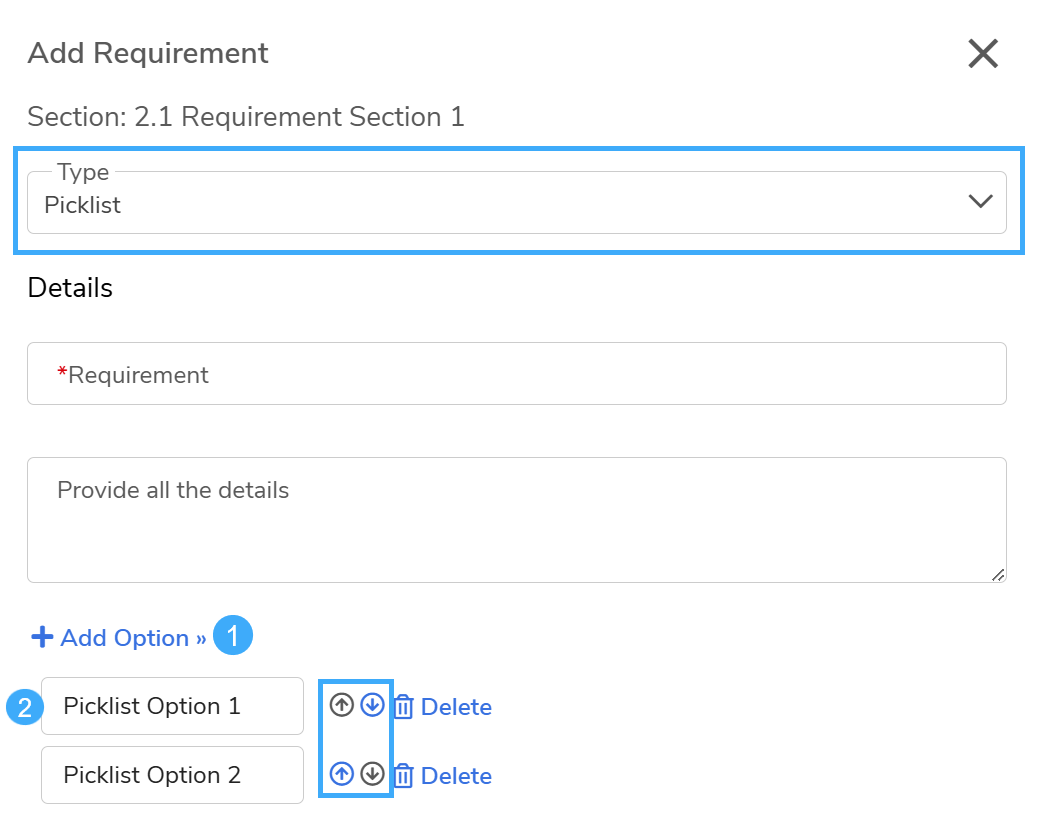This screenshot has width=1041, height=823.
Task: Click the plus icon beside Add Option
Action: coord(42,637)
